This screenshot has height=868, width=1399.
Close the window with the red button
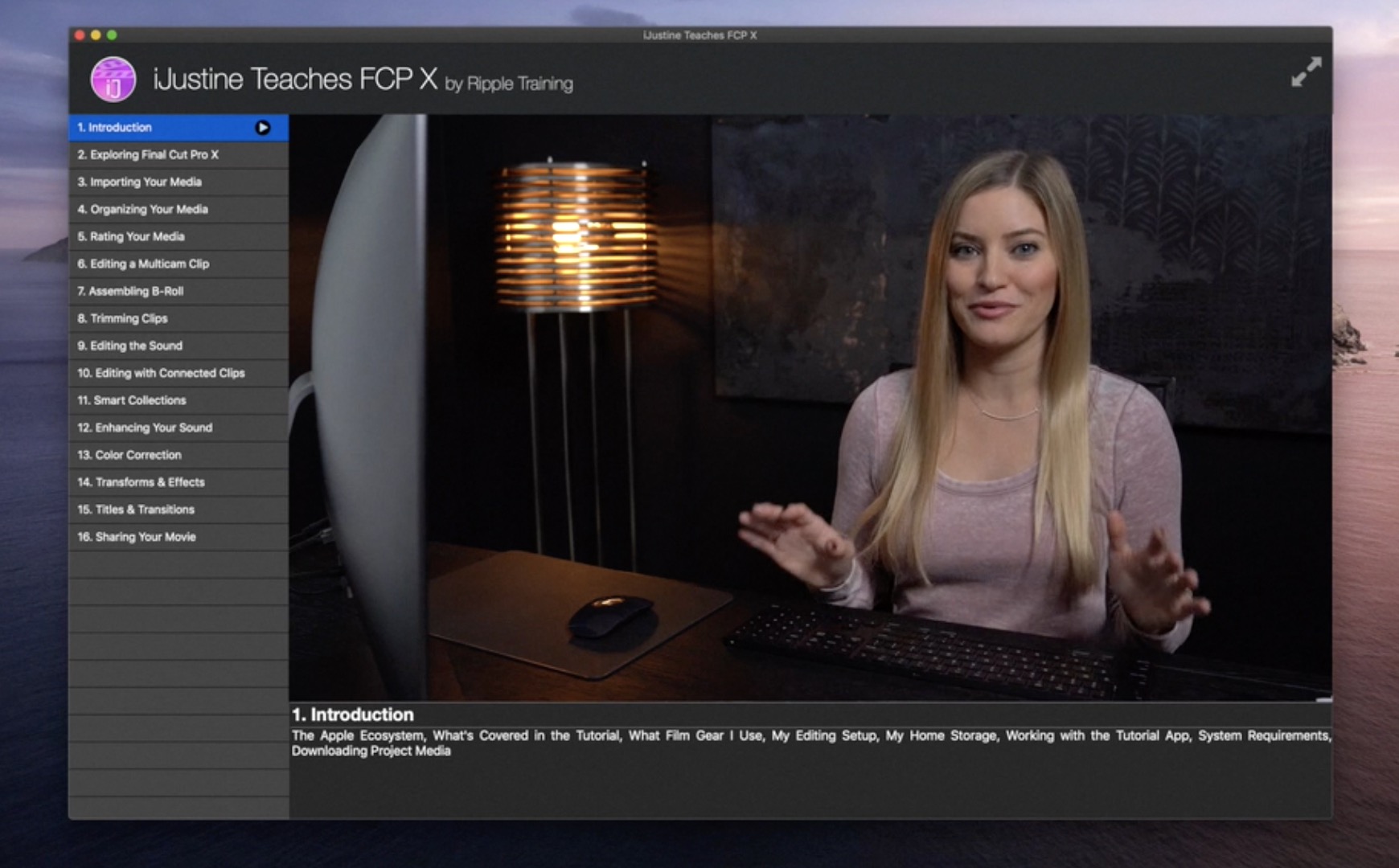pos(80,35)
